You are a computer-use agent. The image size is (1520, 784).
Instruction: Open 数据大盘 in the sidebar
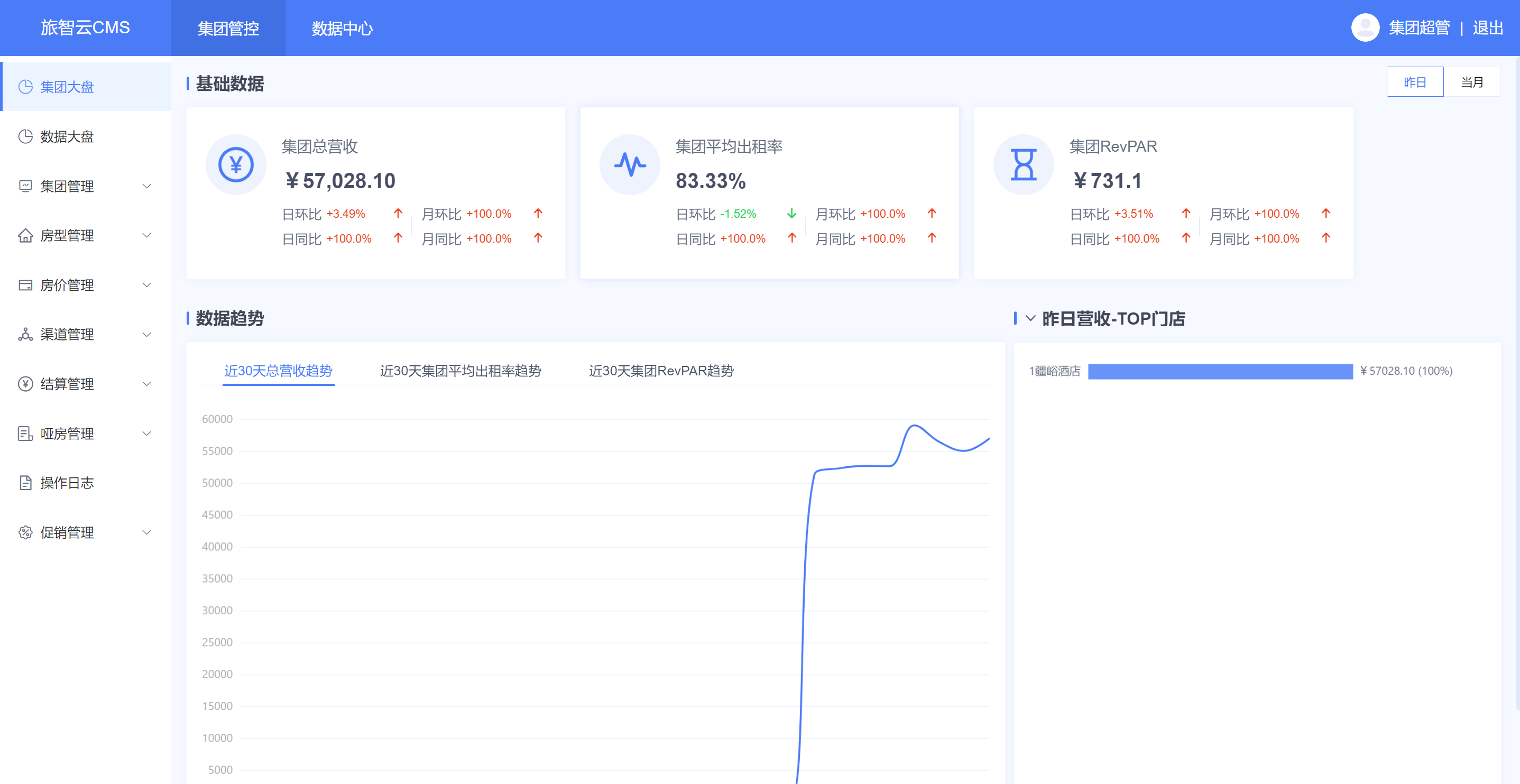click(x=86, y=136)
